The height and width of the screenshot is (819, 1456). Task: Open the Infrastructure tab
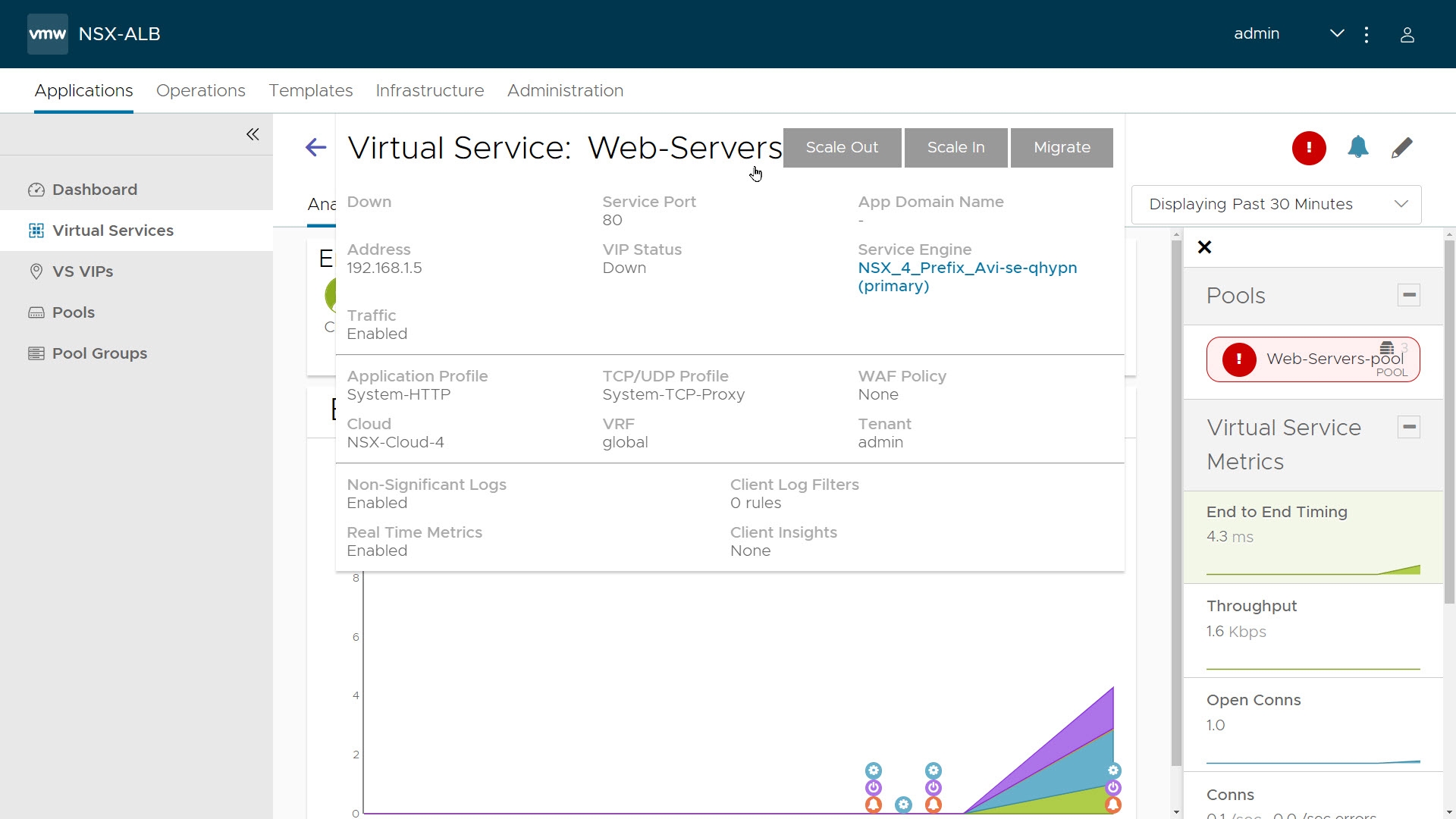coord(429,90)
